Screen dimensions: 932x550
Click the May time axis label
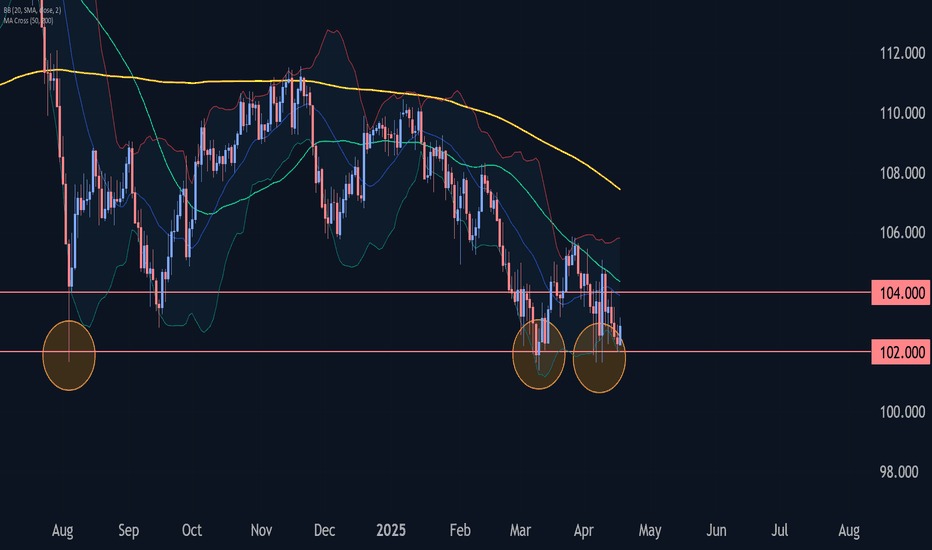pos(650,530)
